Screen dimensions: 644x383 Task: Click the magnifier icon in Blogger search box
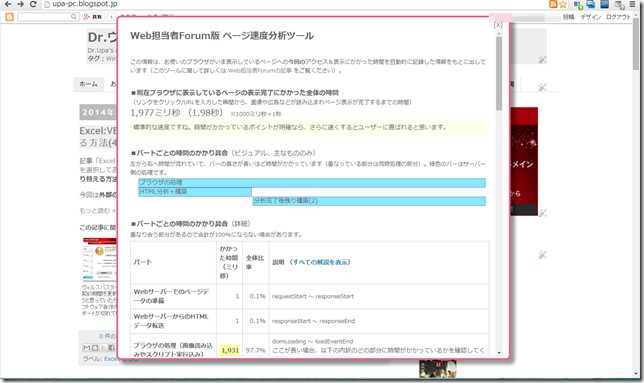pyautogui.click(x=74, y=17)
